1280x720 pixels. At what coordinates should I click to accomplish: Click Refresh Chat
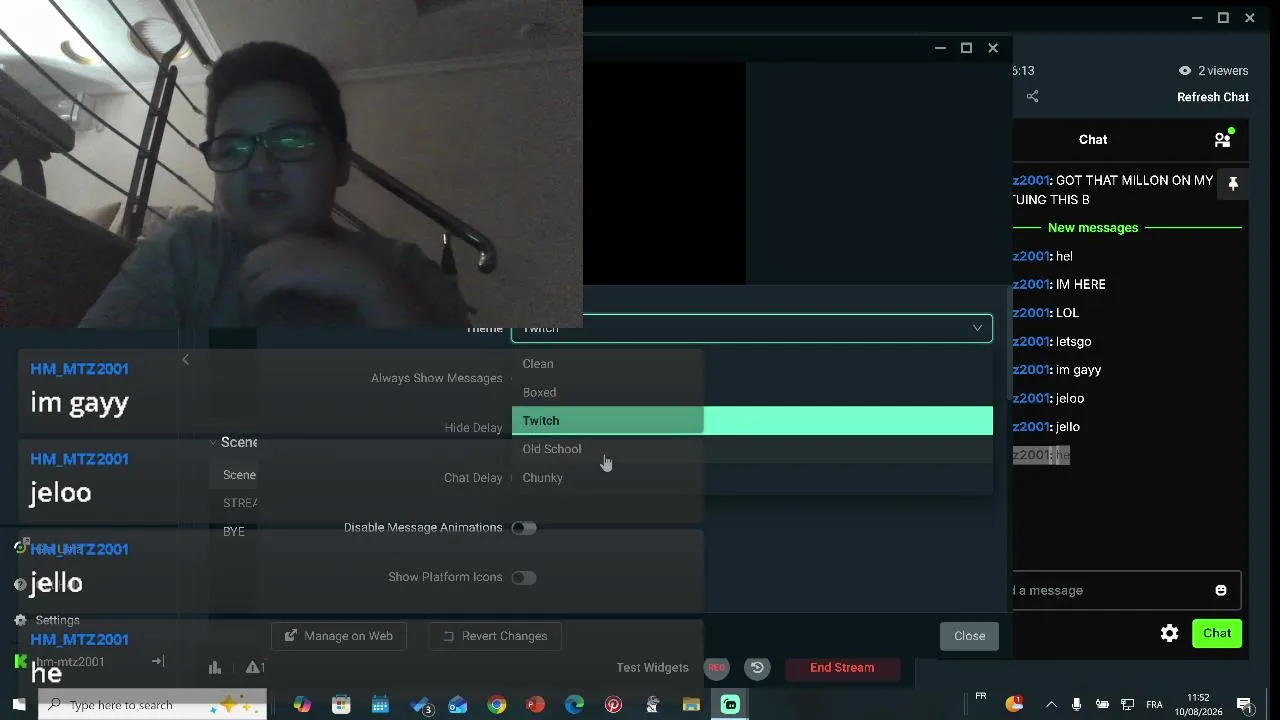[x=1213, y=97]
